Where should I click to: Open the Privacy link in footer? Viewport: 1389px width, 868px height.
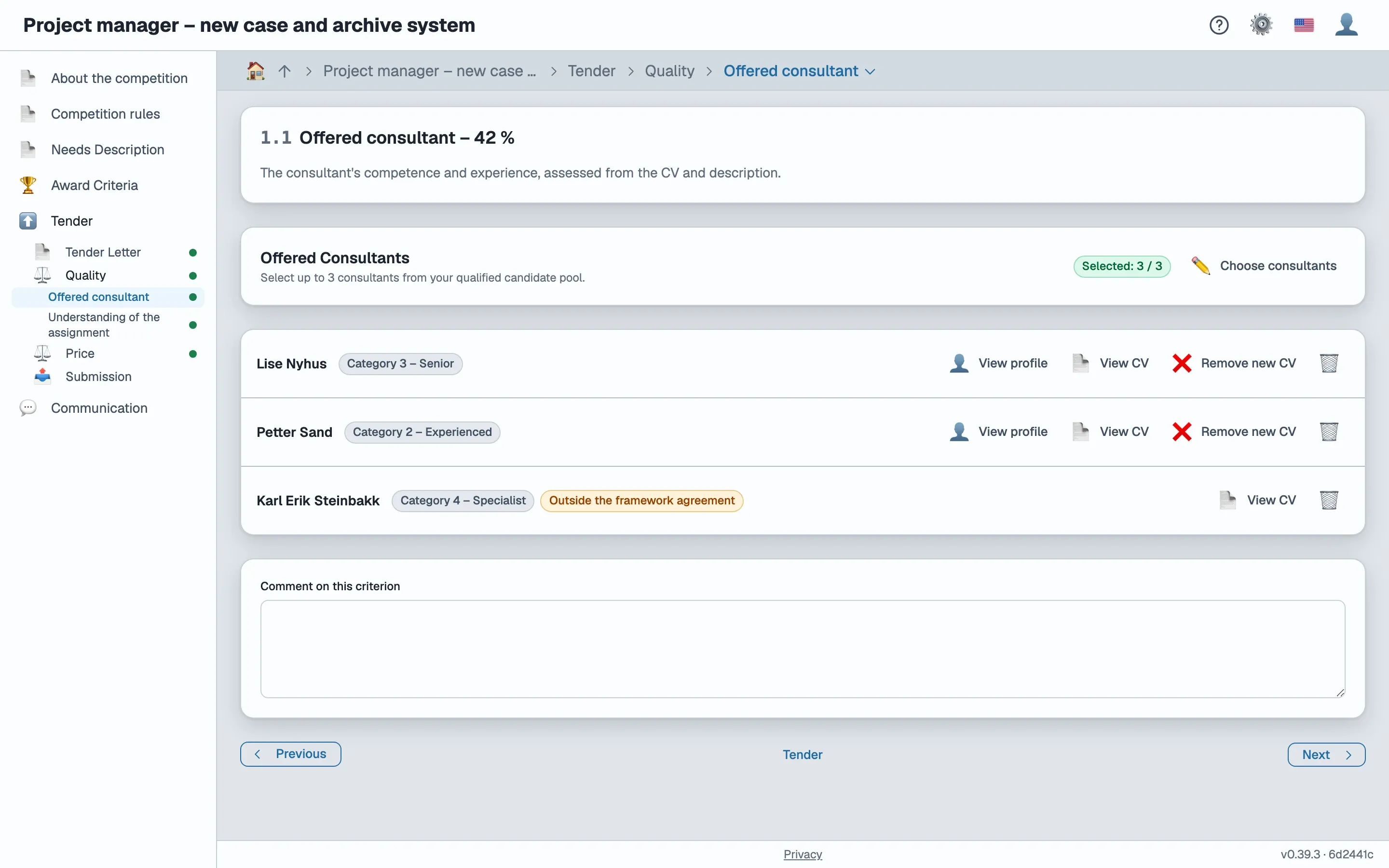point(803,854)
